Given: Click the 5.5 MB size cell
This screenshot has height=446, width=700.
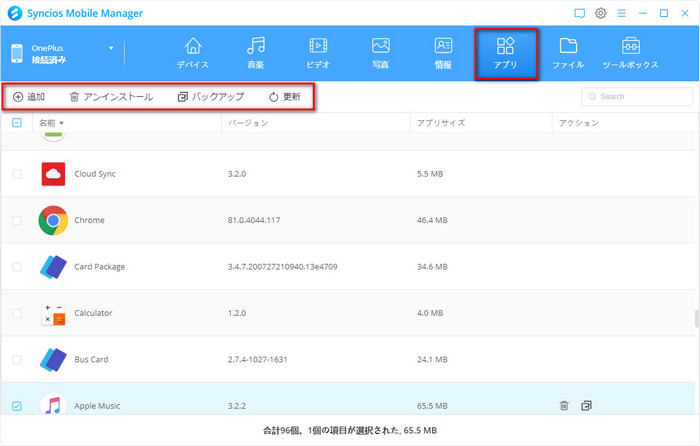Looking at the screenshot, I should point(430,174).
